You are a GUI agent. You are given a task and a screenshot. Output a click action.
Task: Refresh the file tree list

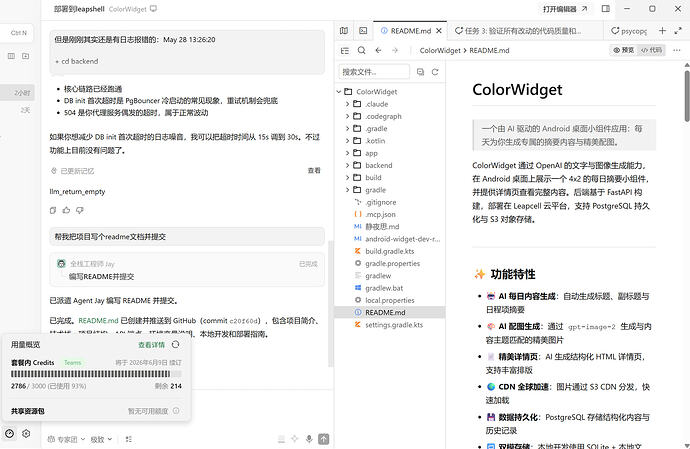(435, 72)
